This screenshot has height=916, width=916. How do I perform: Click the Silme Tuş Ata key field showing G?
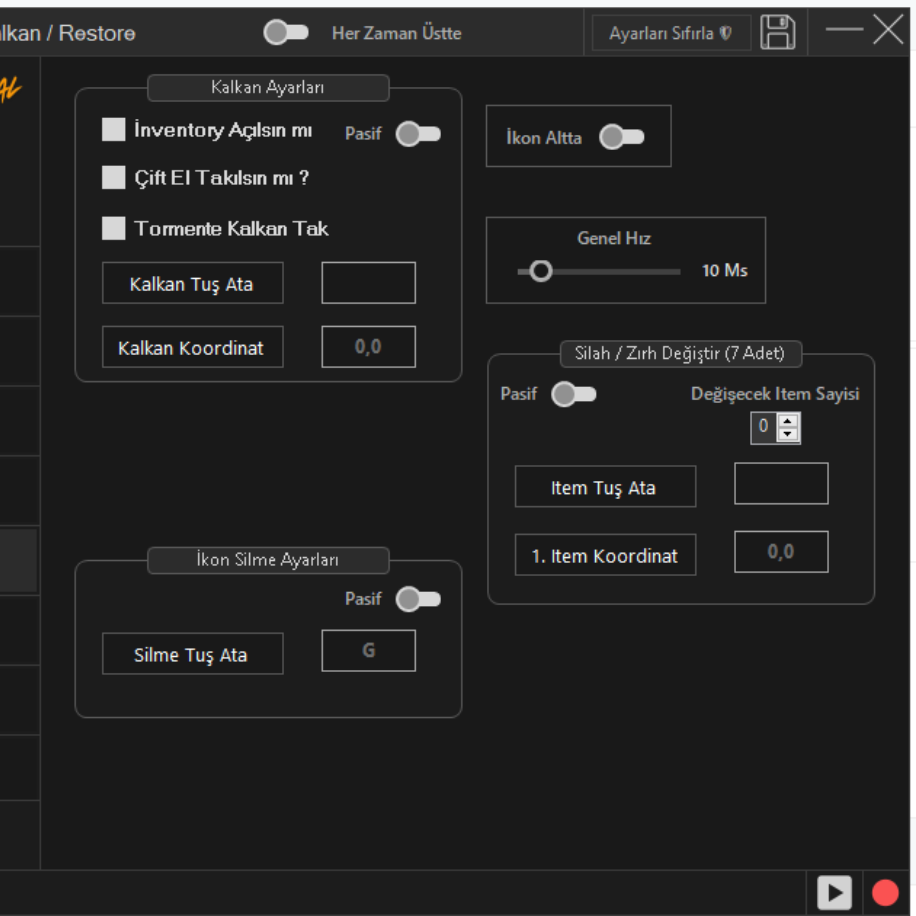click(369, 651)
